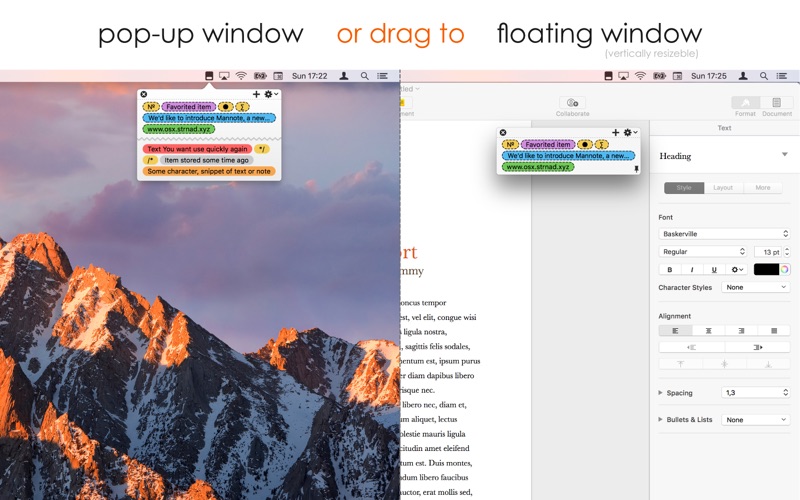Align text to bottom vertically

coord(768,364)
